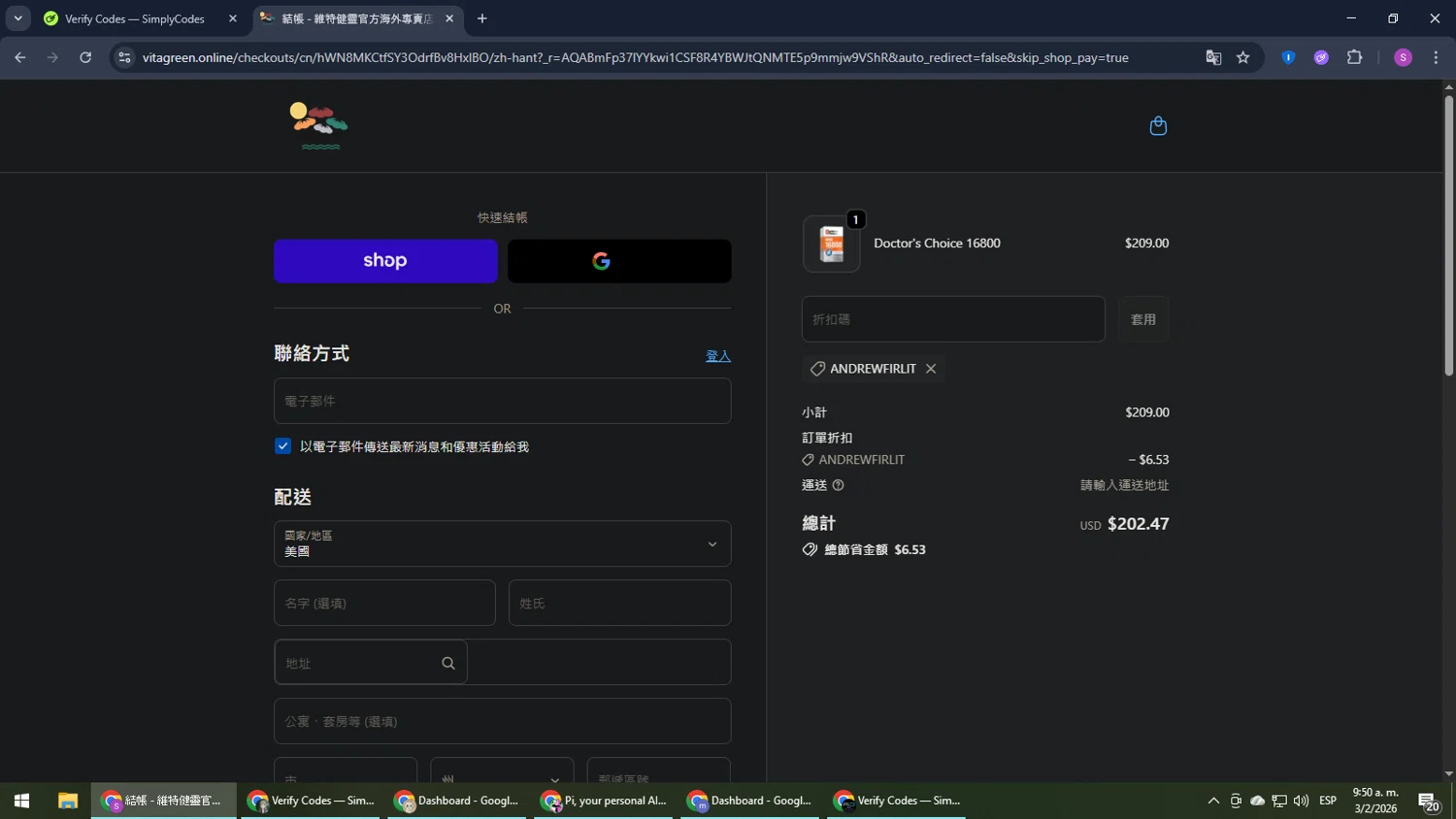
Task: Open File Explorer from taskbar
Action: pyautogui.click(x=67, y=801)
